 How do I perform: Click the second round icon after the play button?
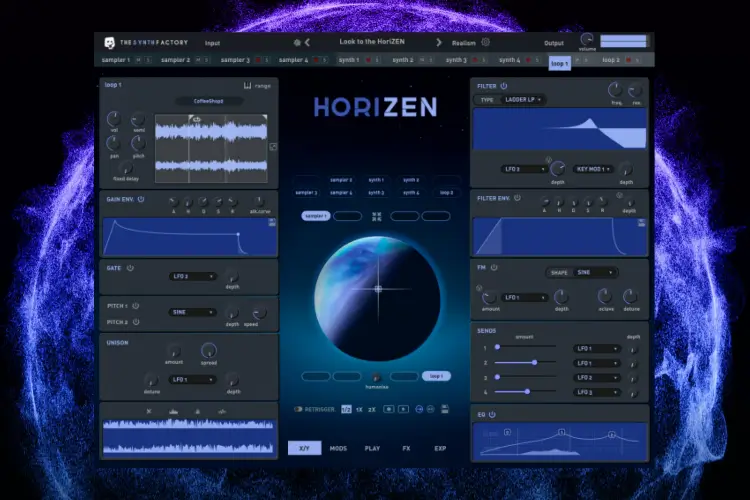430,409
